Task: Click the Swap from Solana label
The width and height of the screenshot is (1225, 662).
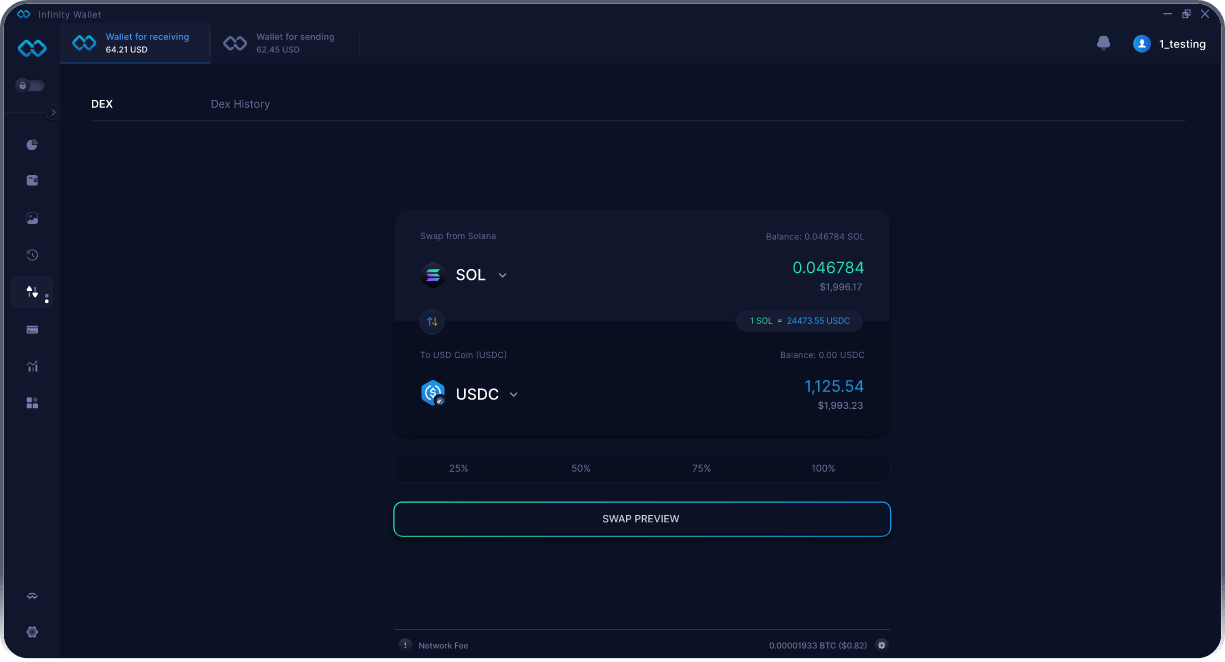Action: point(458,236)
